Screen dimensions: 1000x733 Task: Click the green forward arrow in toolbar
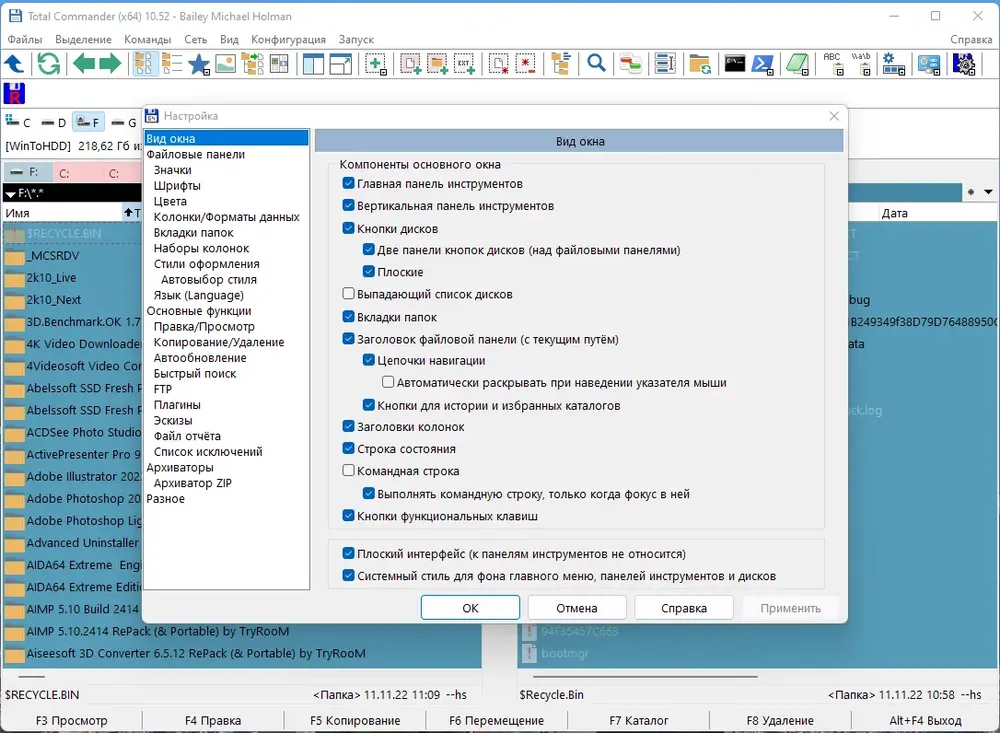point(110,64)
